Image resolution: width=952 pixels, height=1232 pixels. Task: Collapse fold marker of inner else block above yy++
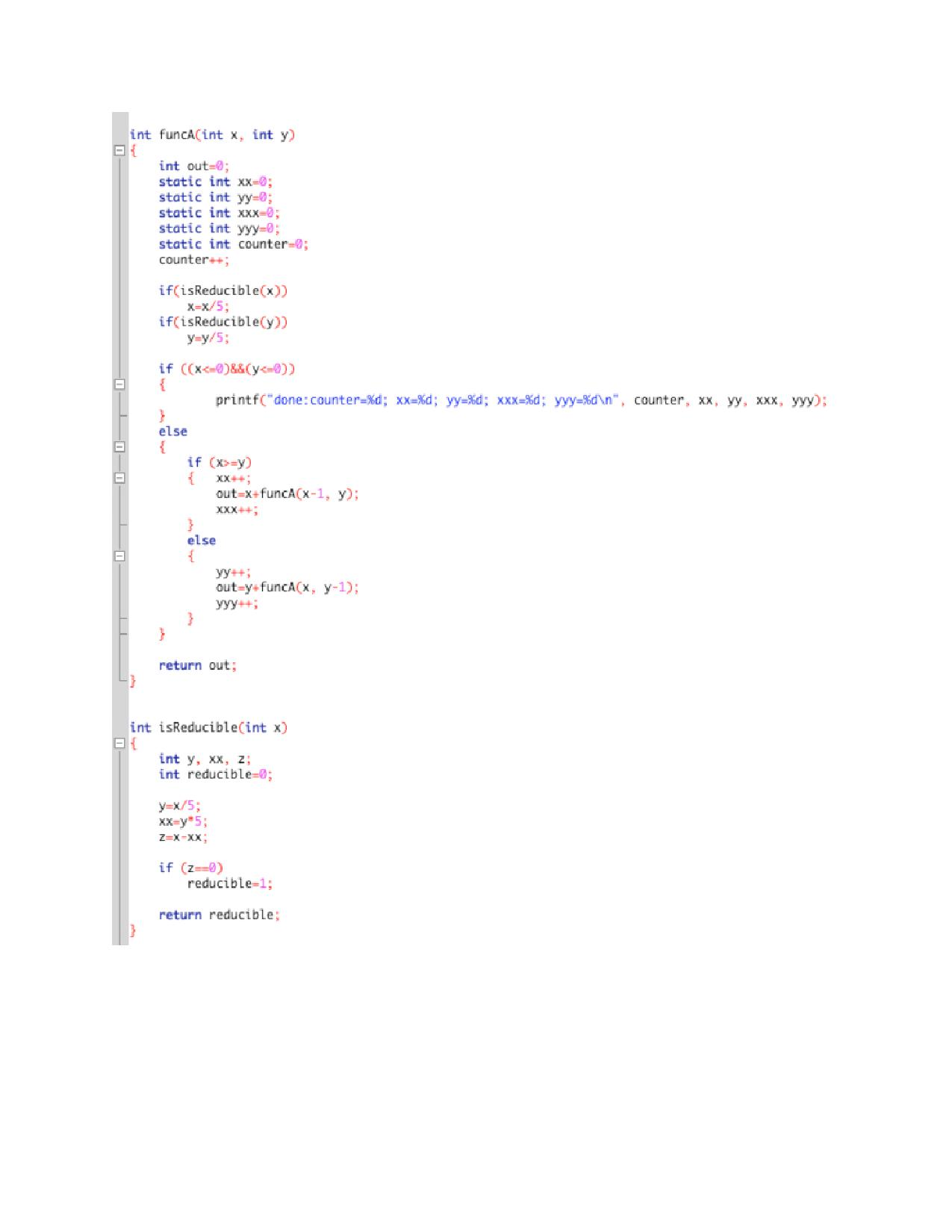[119, 556]
